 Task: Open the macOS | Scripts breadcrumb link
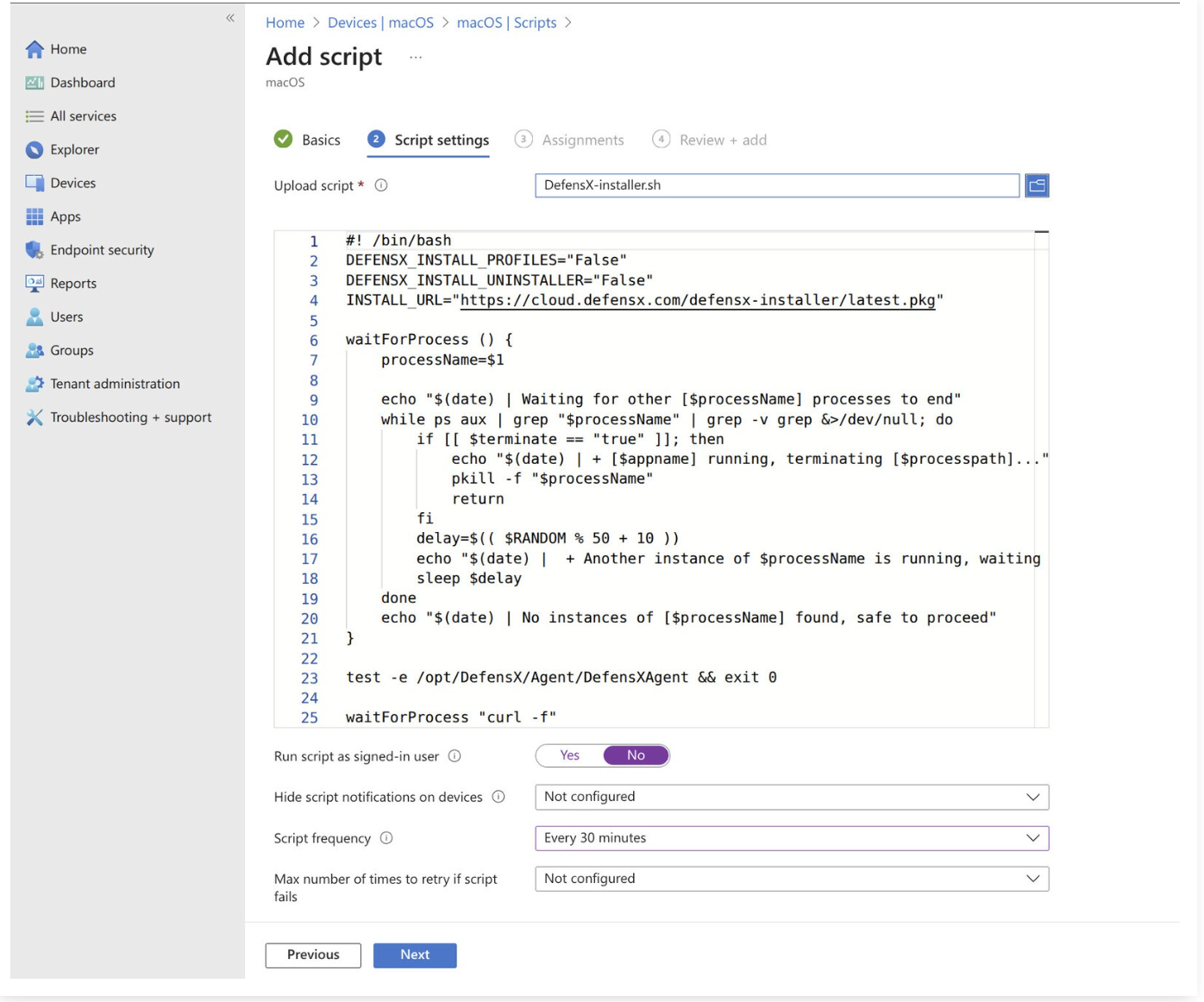pyautogui.click(x=506, y=22)
